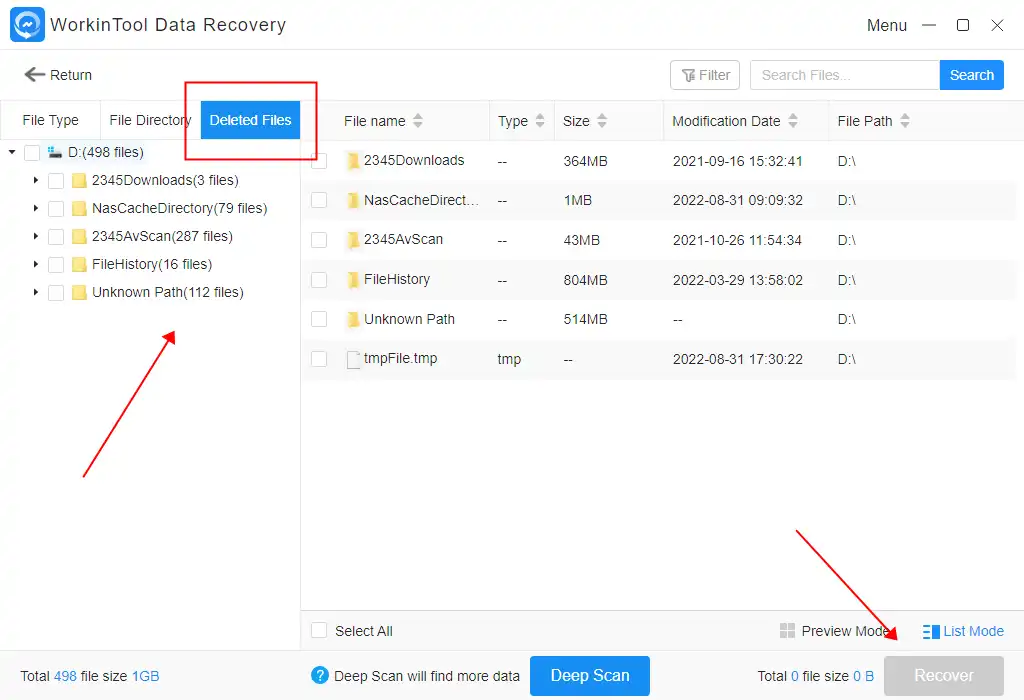Sort by File name column arrows
Image resolution: width=1024 pixels, height=700 pixels.
click(x=418, y=121)
